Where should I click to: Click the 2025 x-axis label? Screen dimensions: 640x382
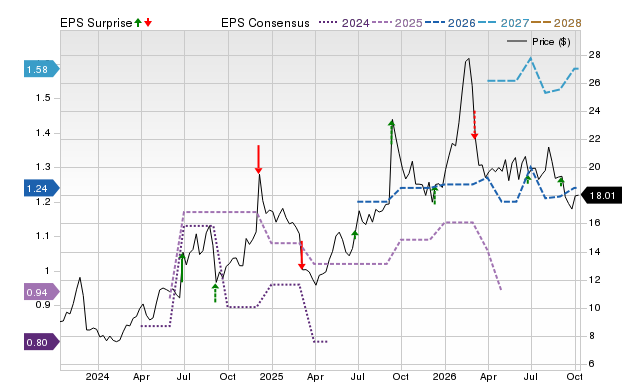271,376
